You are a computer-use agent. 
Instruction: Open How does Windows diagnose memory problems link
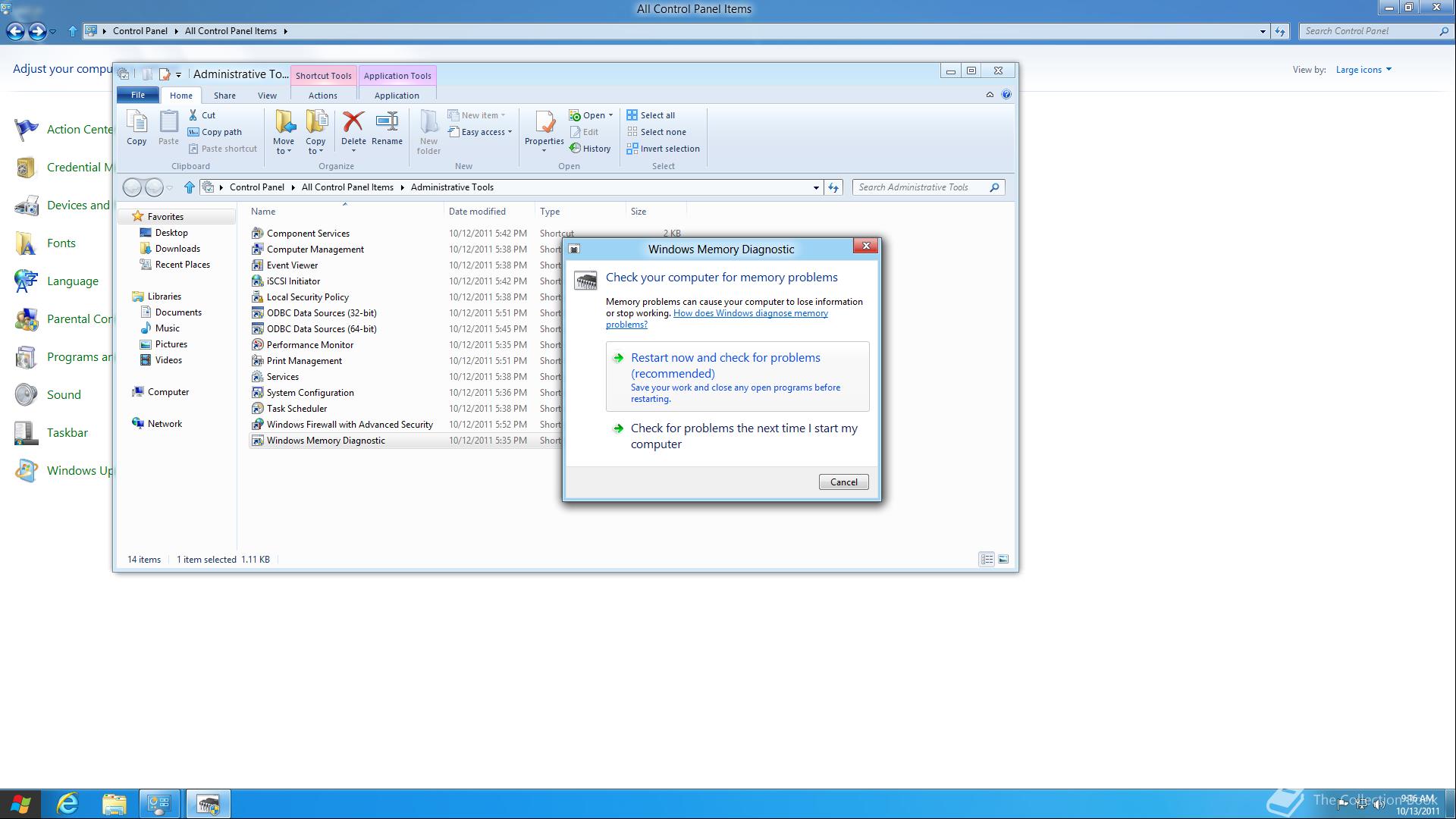pos(717,318)
